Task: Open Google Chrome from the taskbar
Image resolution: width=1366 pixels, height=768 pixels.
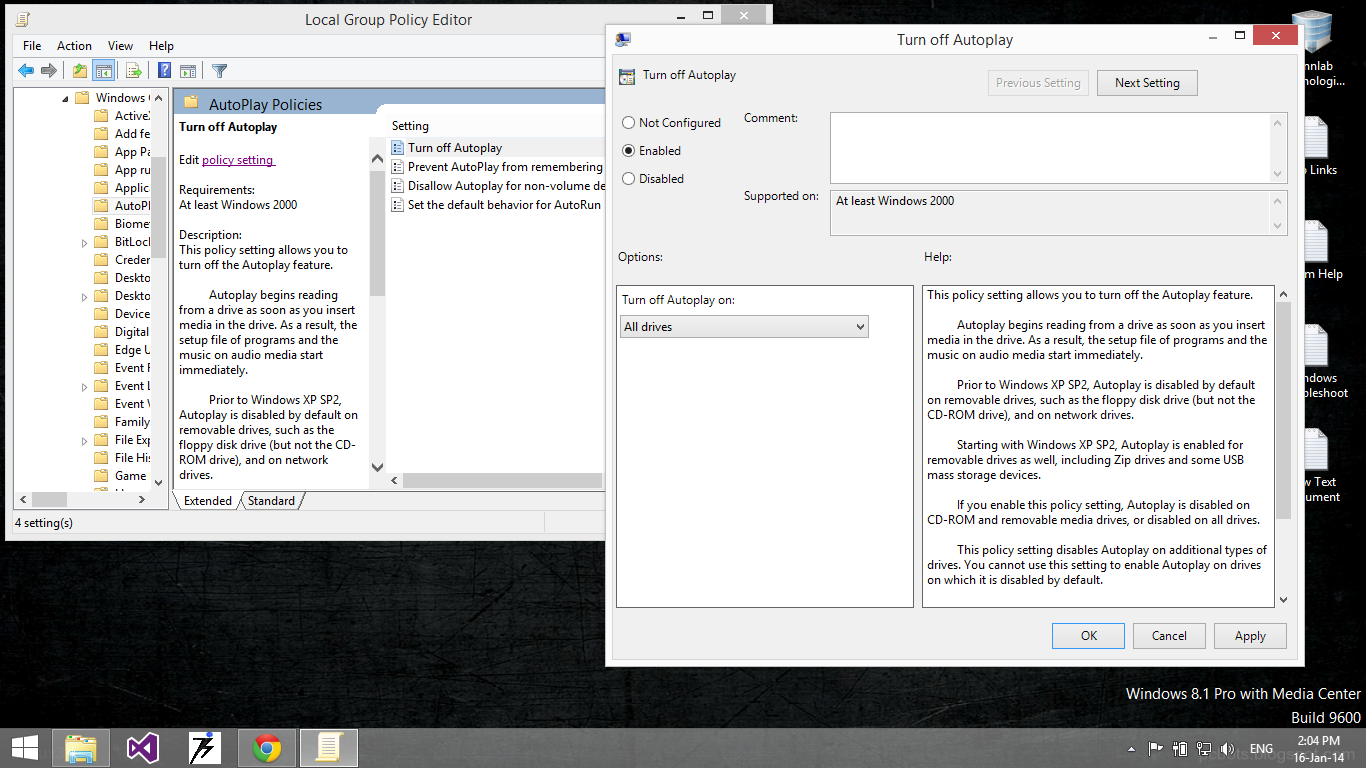Action: coord(267,748)
